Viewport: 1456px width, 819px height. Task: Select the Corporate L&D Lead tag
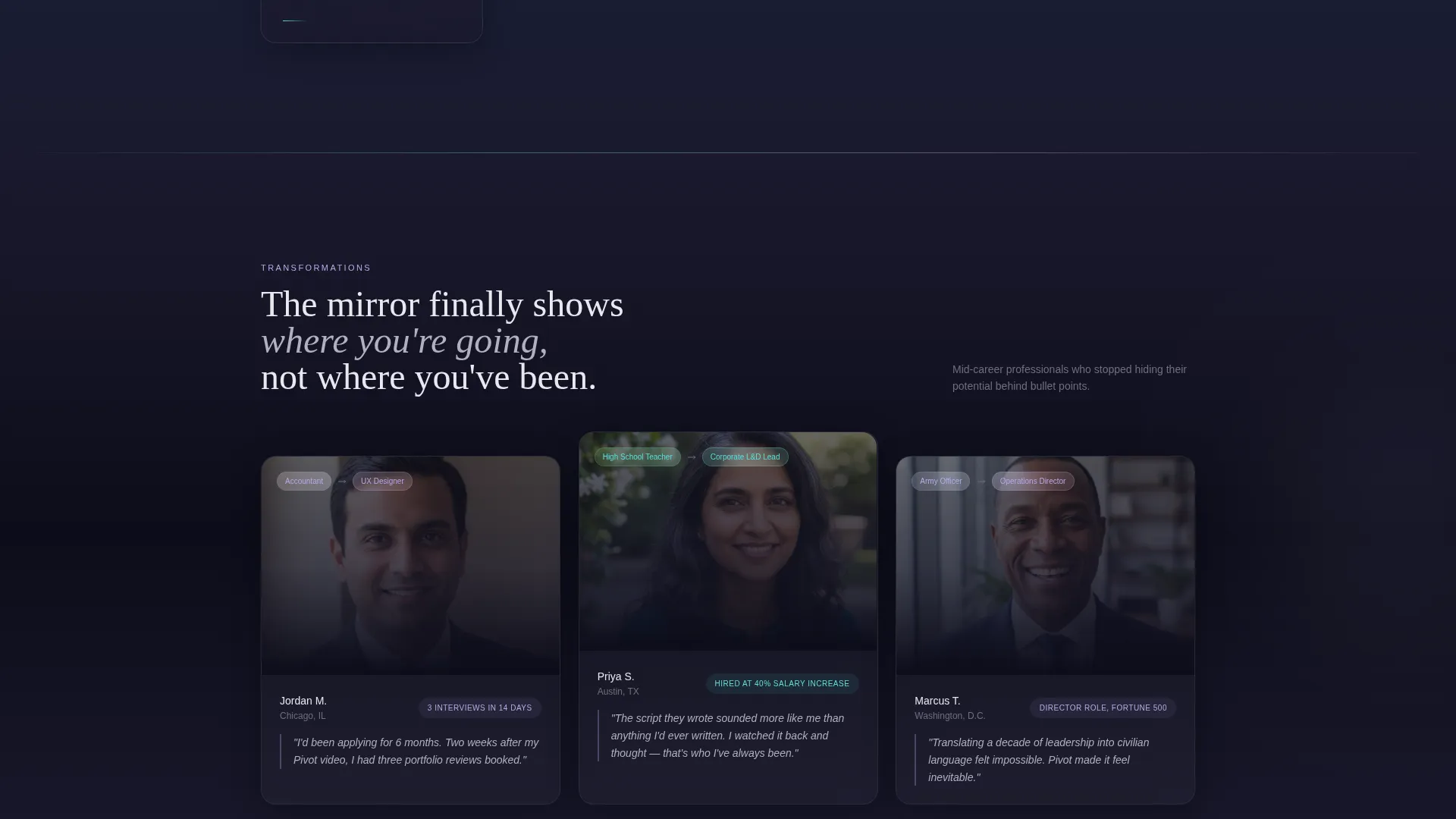click(745, 457)
